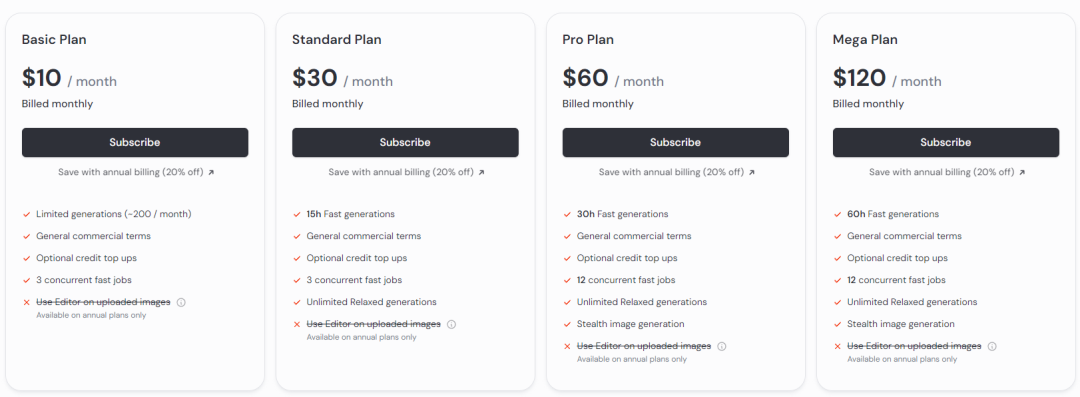The width and height of the screenshot is (1080, 397).
Task: Click info icon beside Pro Plan editor feature
Action: (x=722, y=346)
